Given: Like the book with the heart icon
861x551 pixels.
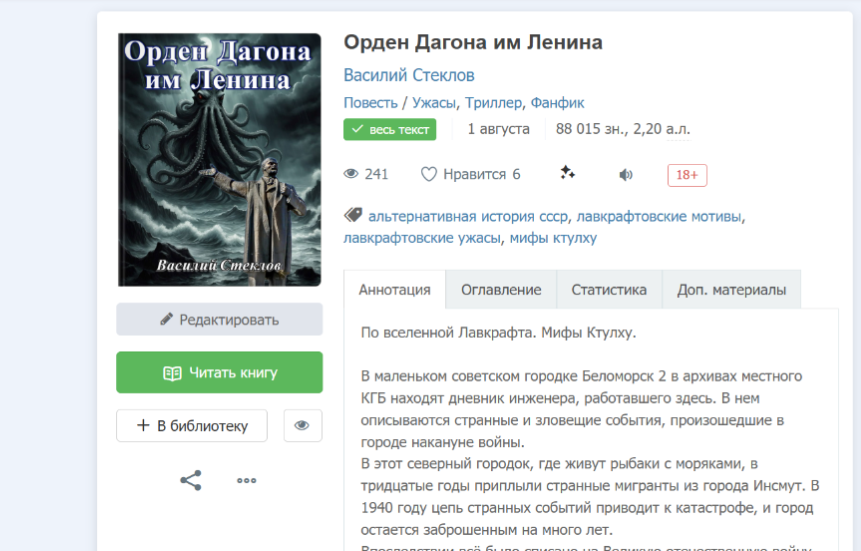Looking at the screenshot, I should coord(429,174).
